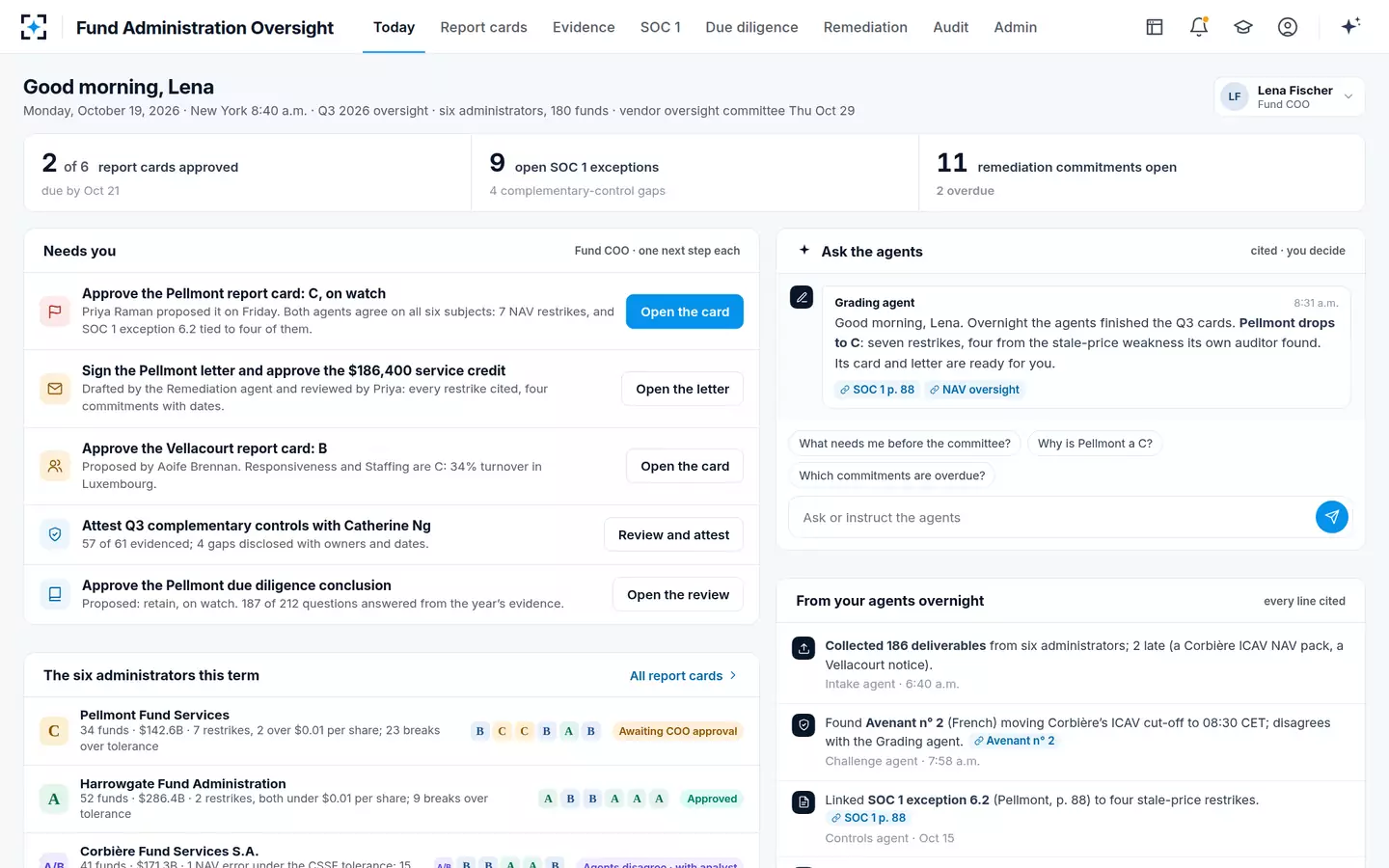Open the SOC 1 tab

[661, 27]
